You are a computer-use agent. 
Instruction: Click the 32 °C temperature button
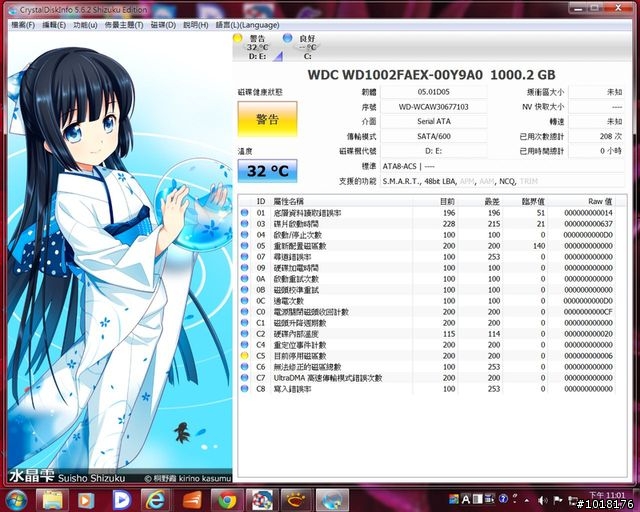click(267, 171)
